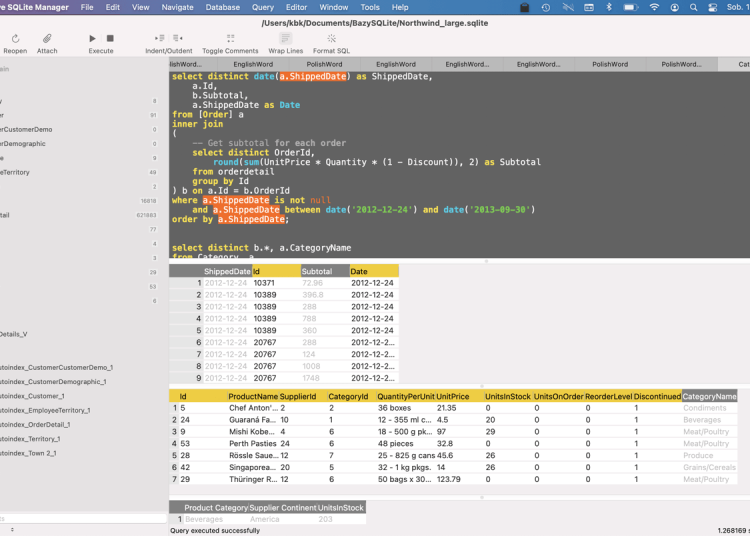750x536 pixels.
Task: Click the Format SQL icon
Action: (x=331, y=38)
